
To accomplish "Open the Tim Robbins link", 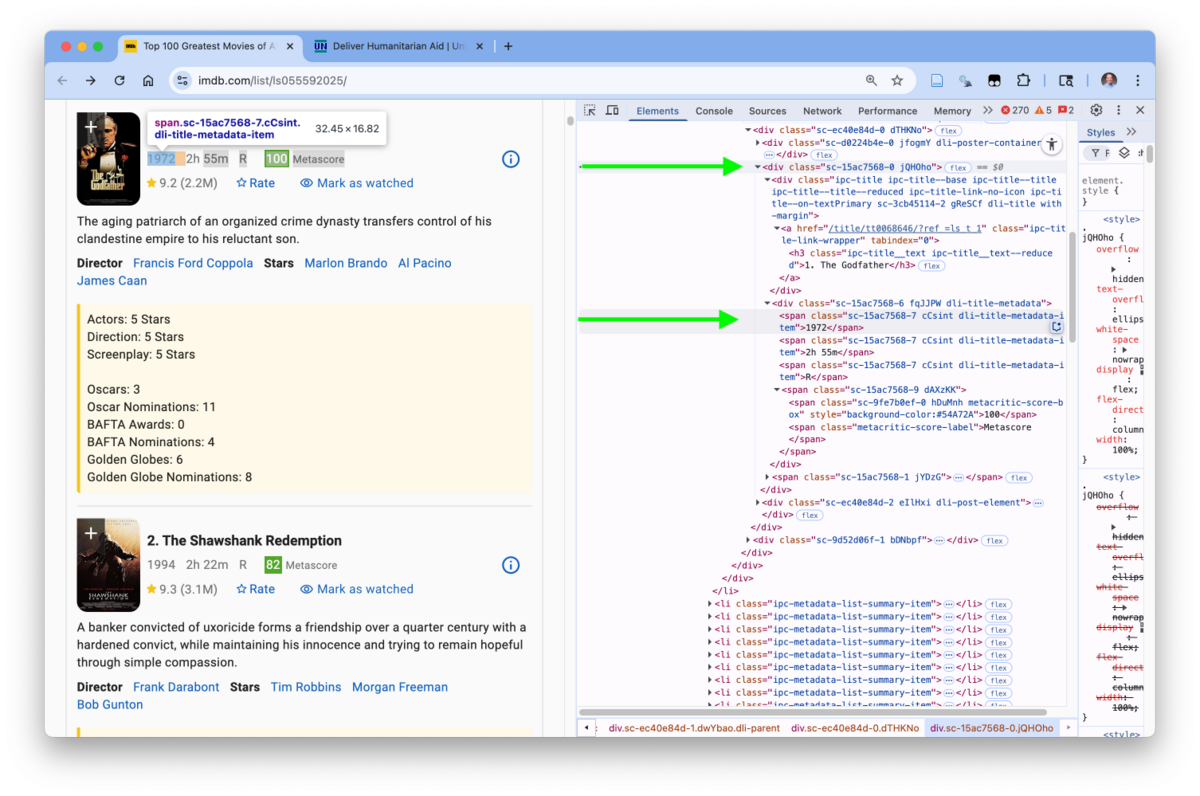I will (306, 687).
